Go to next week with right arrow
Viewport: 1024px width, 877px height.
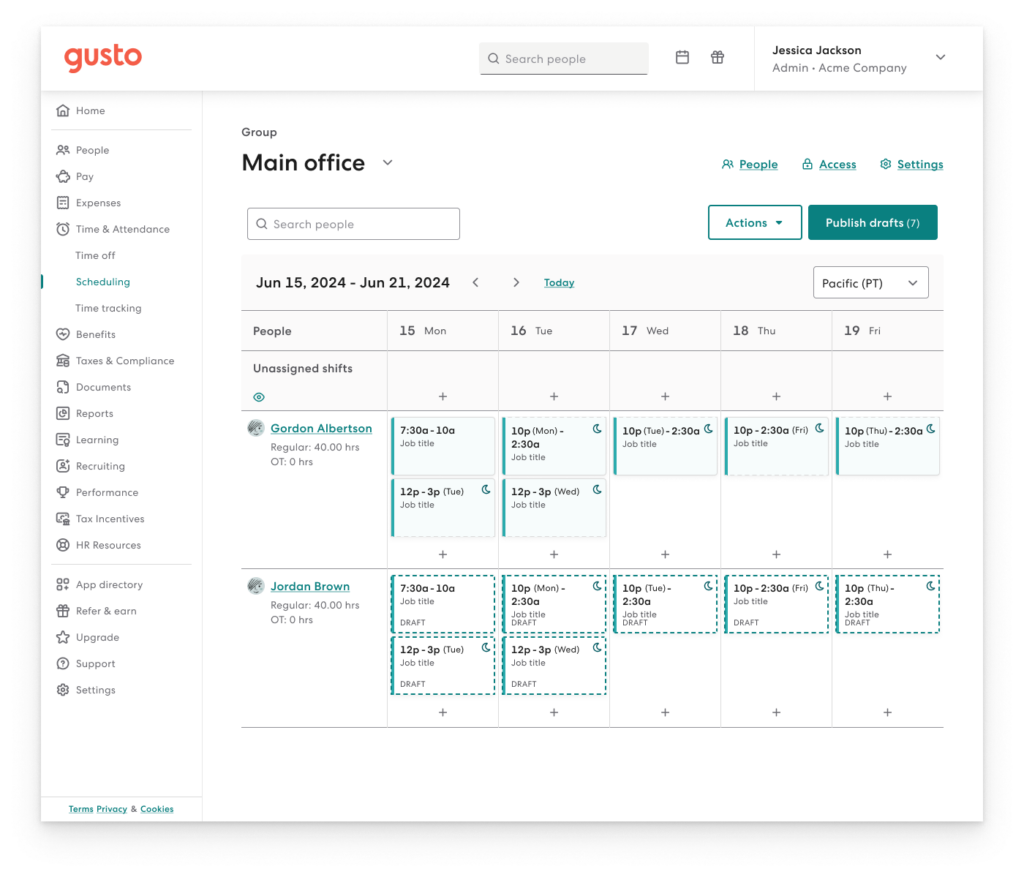[516, 283]
